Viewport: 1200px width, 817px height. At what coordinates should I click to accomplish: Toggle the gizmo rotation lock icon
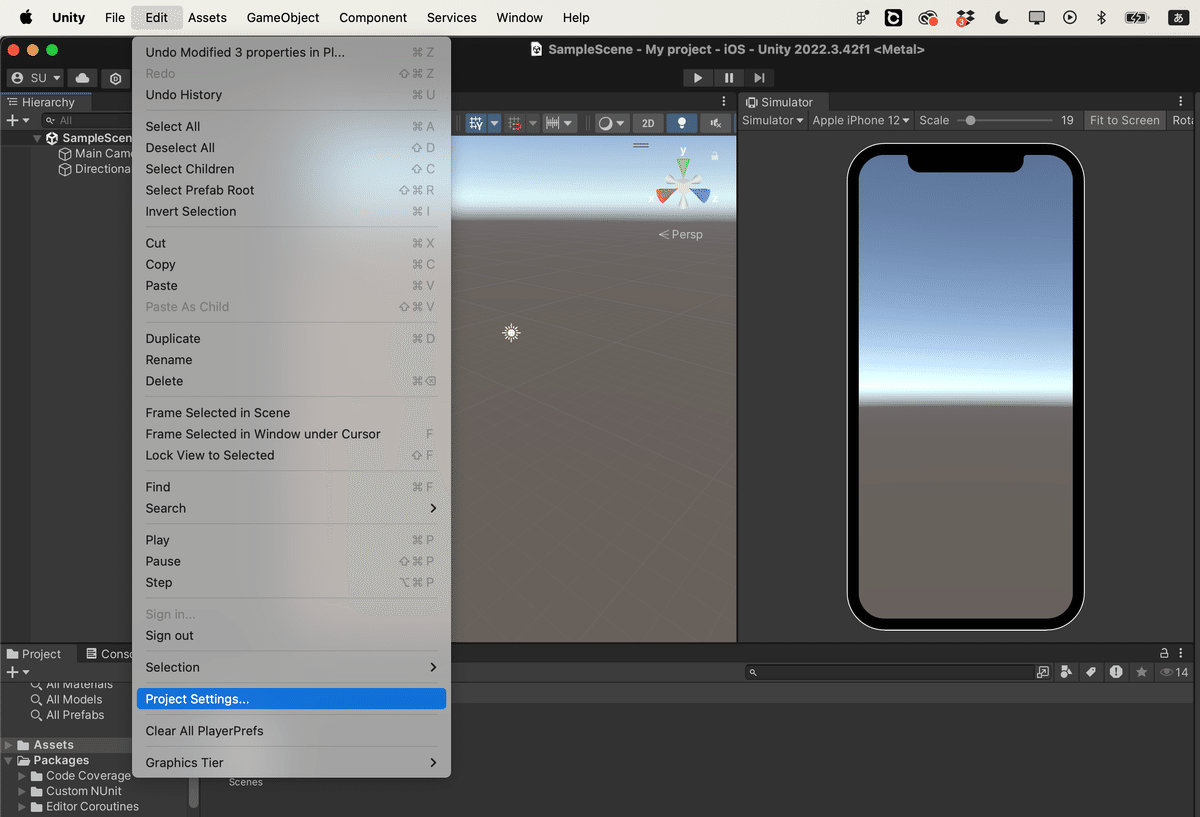715,156
